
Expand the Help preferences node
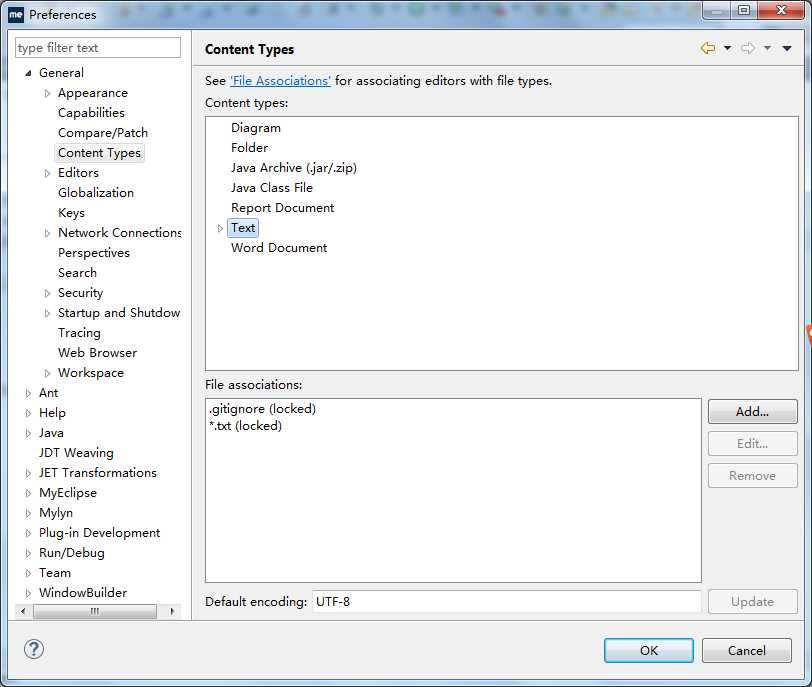(x=28, y=413)
